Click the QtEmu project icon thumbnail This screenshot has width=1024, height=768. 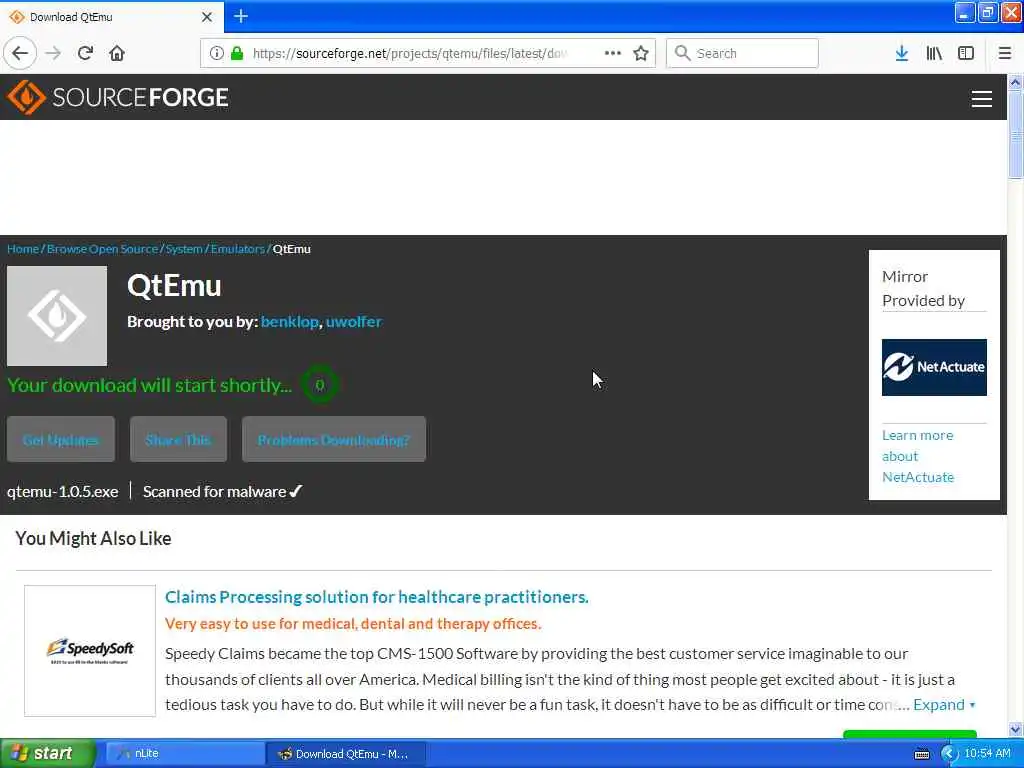click(57, 315)
